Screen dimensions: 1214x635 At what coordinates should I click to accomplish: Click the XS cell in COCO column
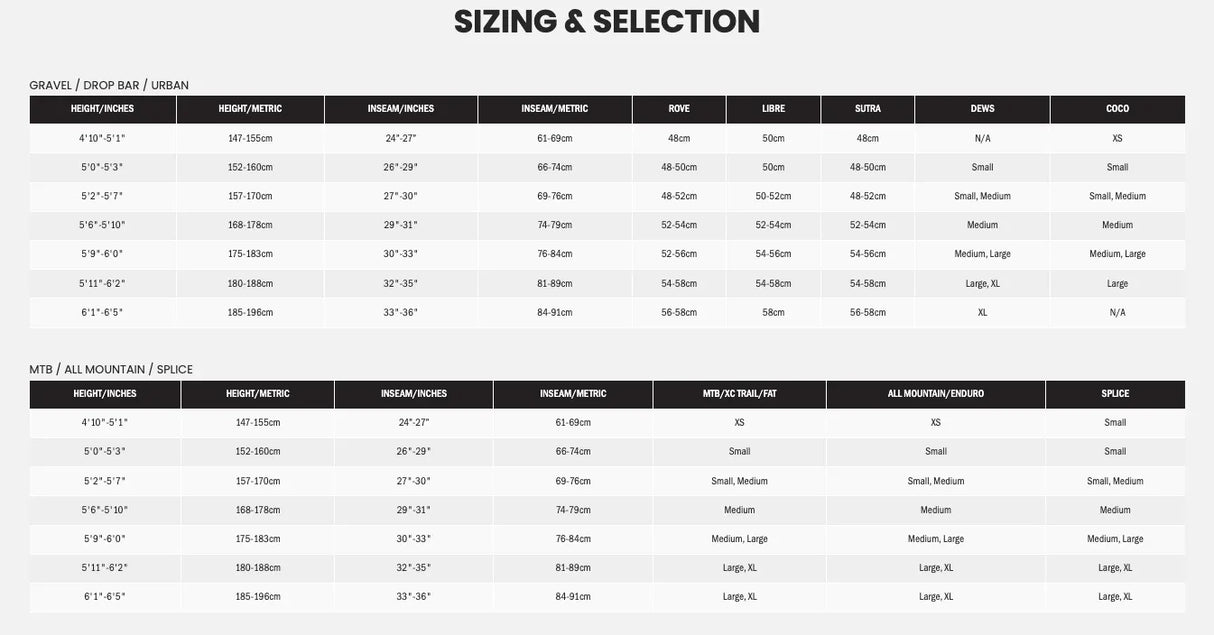click(x=1117, y=138)
